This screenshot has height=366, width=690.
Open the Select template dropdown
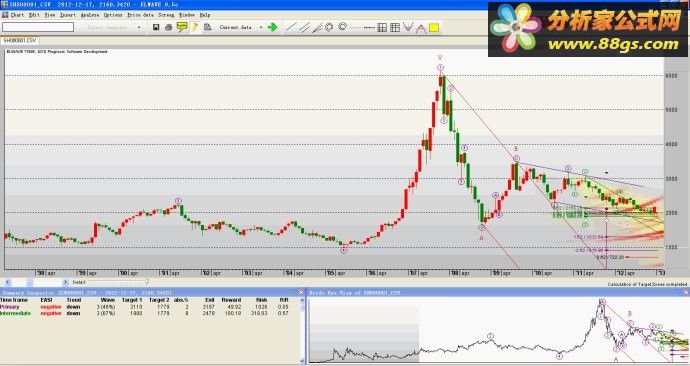coord(111,27)
